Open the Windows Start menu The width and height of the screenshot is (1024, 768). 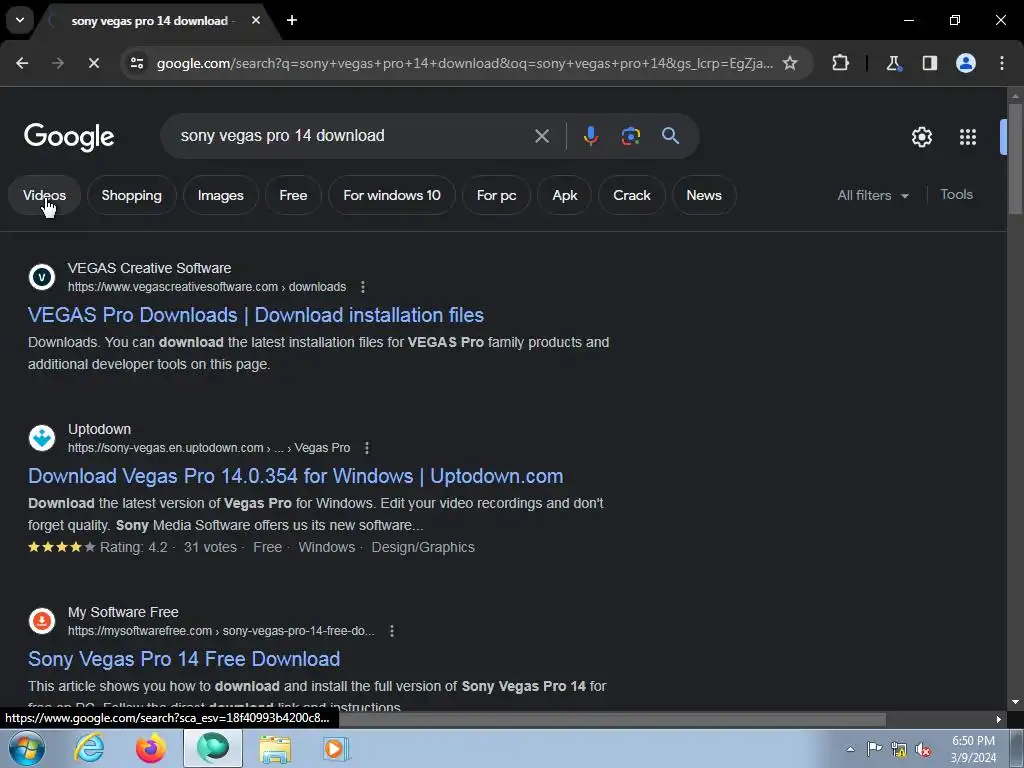[26, 748]
